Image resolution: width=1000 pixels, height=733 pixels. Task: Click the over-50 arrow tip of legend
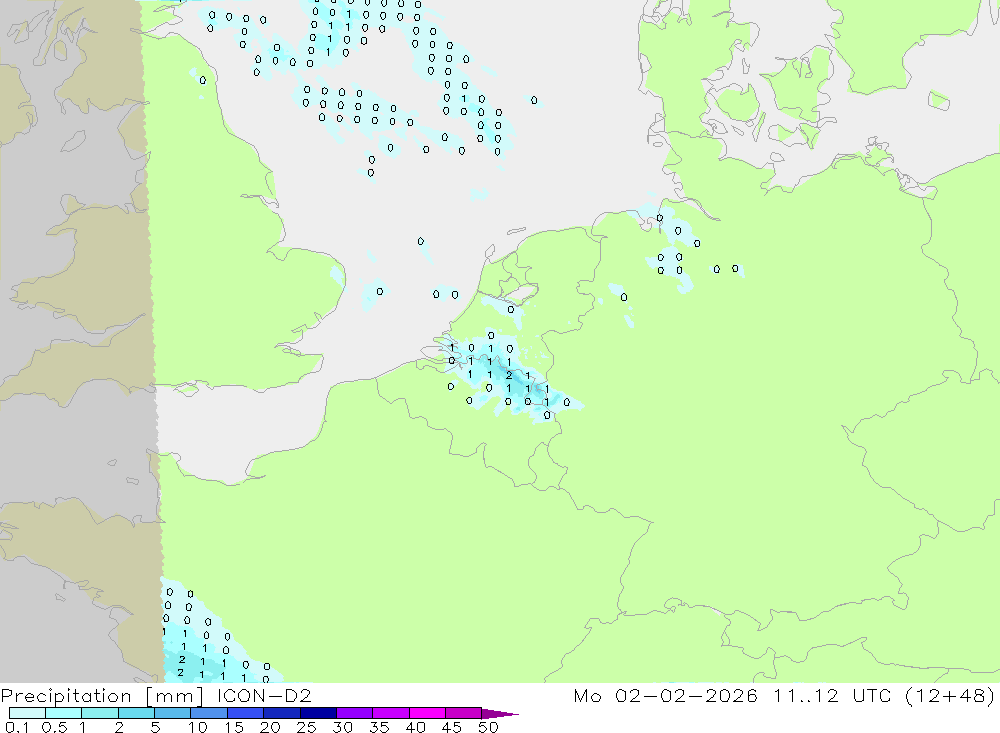coord(500,713)
